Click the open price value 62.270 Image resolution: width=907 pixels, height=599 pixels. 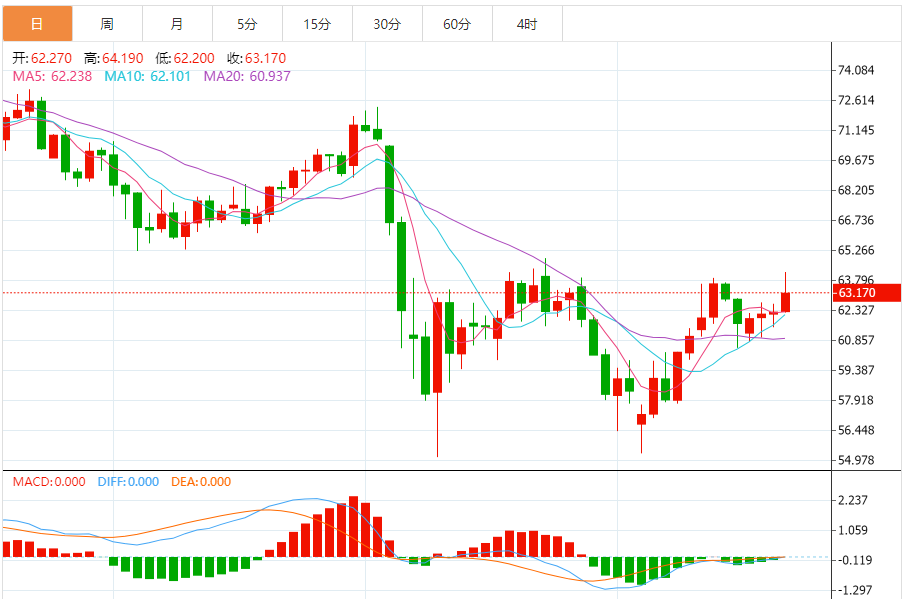click(x=51, y=58)
